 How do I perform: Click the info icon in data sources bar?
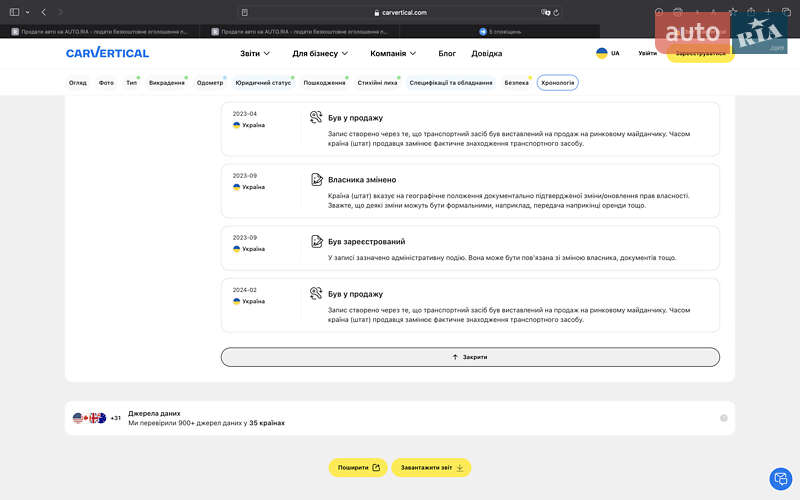pos(723,418)
